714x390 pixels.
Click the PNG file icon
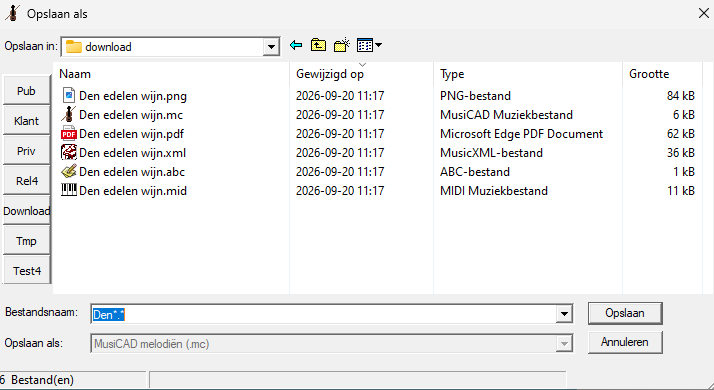click(69, 96)
